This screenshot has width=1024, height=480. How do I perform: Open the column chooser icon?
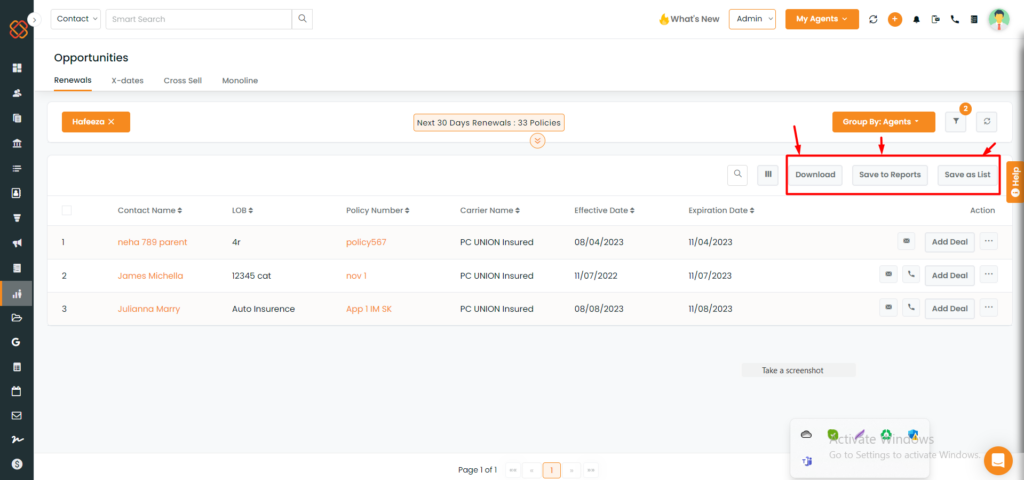[x=768, y=174]
